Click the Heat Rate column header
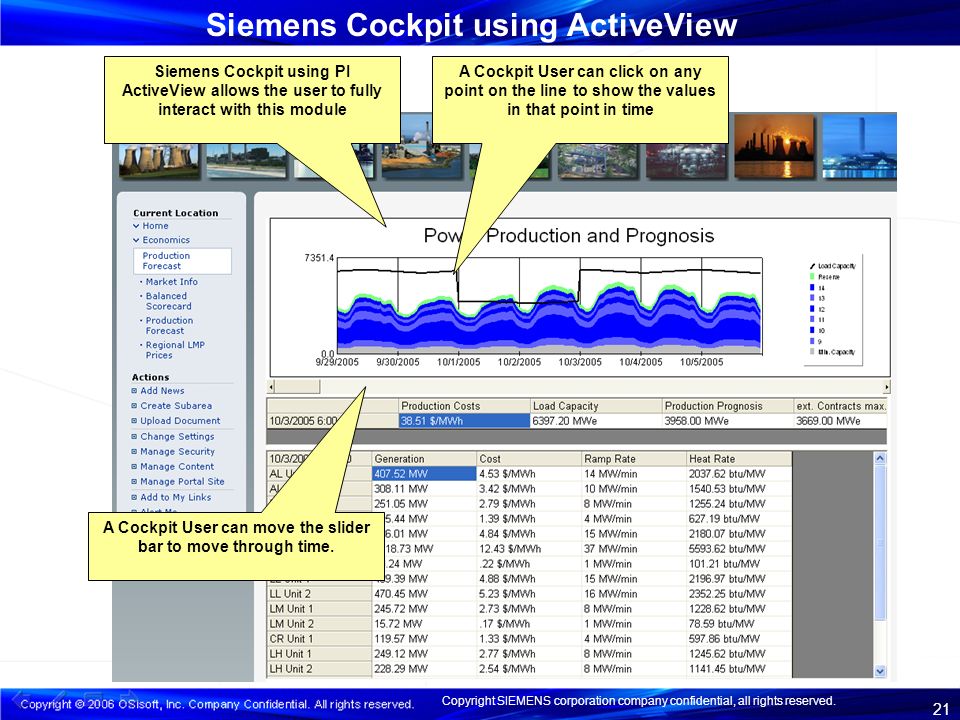 coord(739,459)
